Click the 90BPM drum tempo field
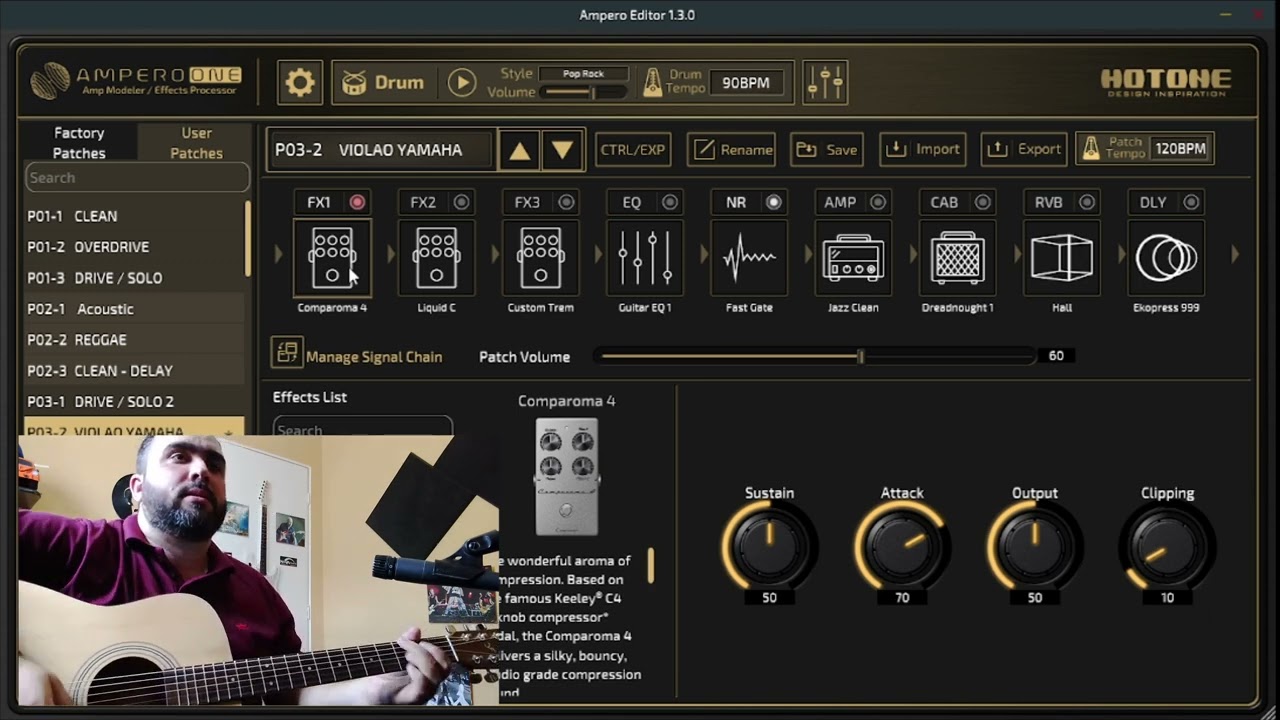This screenshot has height=720, width=1280. tap(746, 83)
